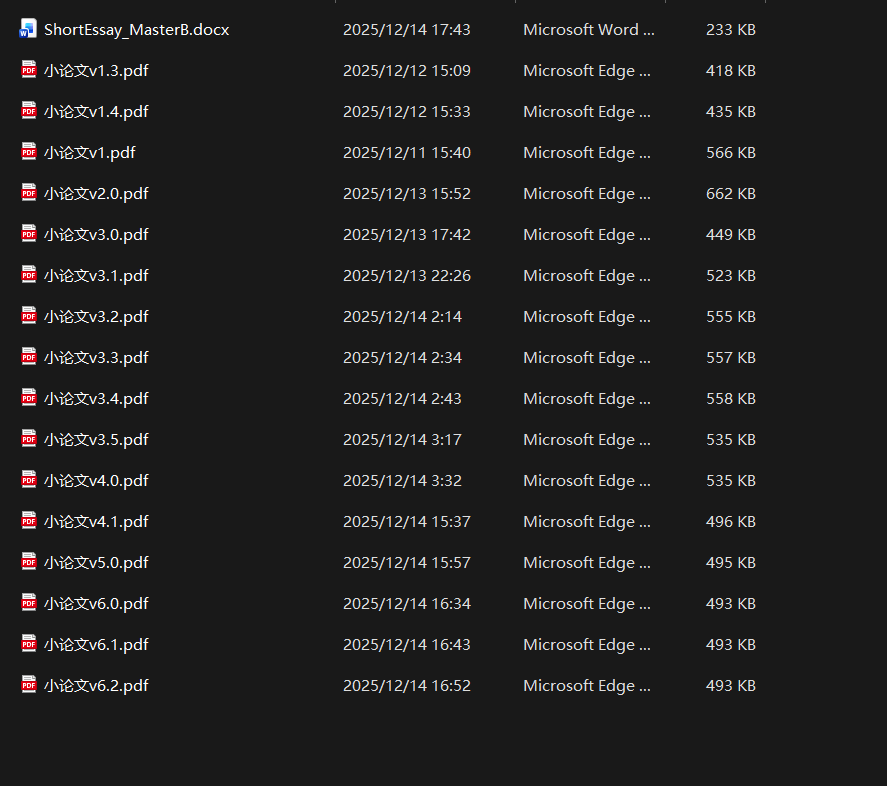The height and width of the screenshot is (786, 887).
Task: Select the file name 小论文v3.3.pdf
Action: coord(96,358)
